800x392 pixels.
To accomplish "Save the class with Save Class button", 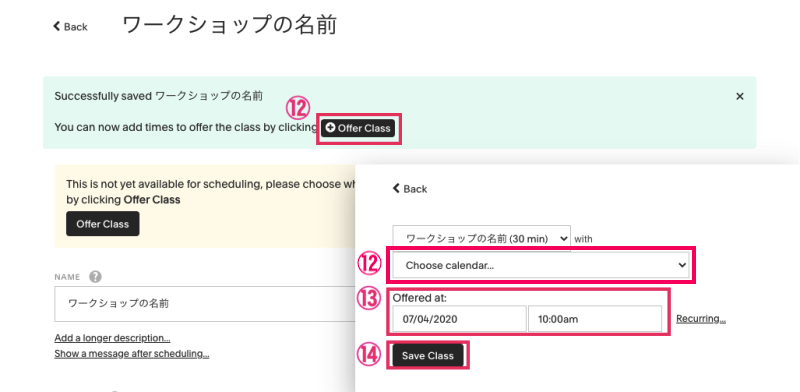I will tap(428, 356).
